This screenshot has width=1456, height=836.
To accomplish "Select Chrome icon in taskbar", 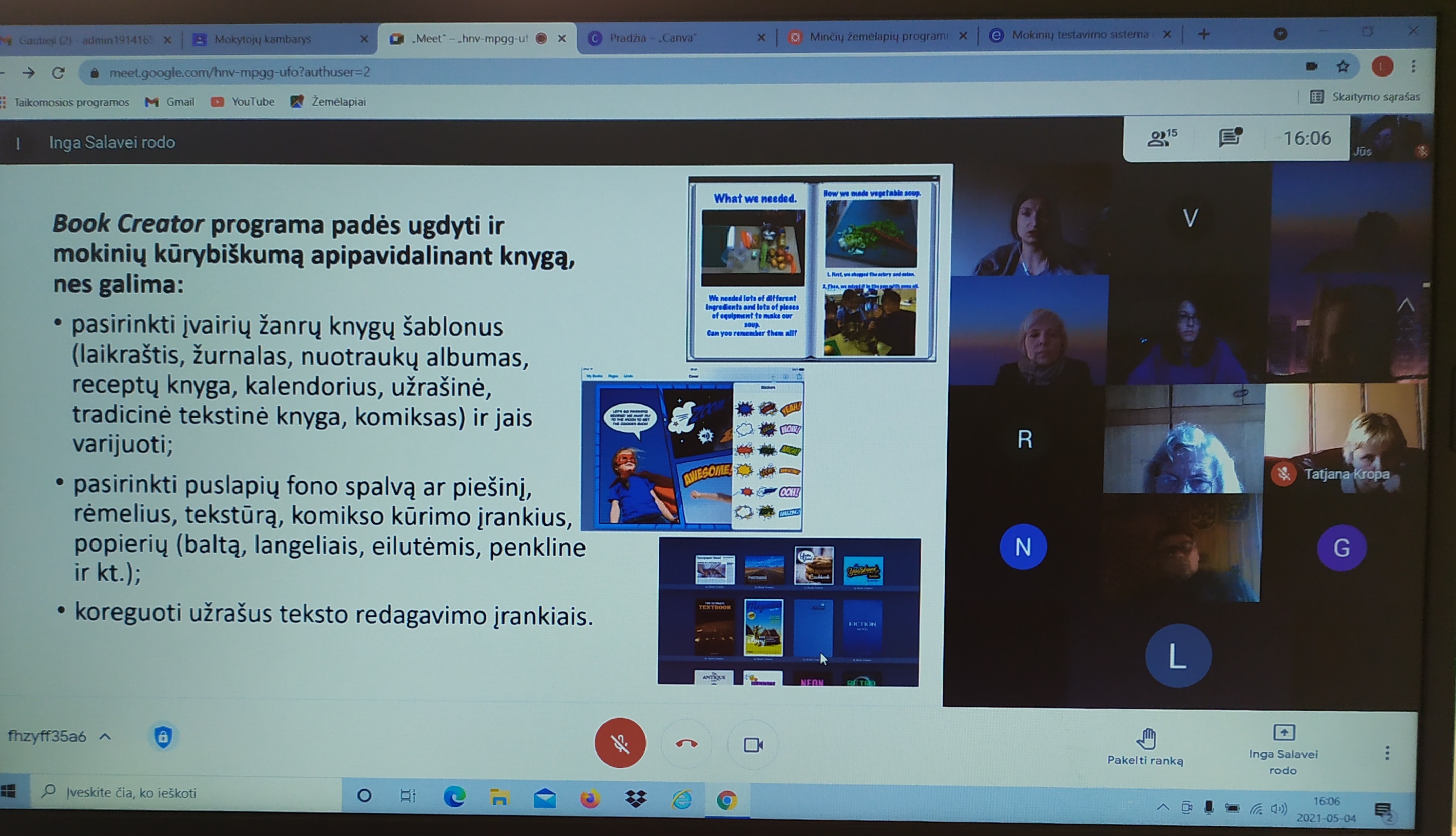I will pyautogui.click(x=727, y=800).
